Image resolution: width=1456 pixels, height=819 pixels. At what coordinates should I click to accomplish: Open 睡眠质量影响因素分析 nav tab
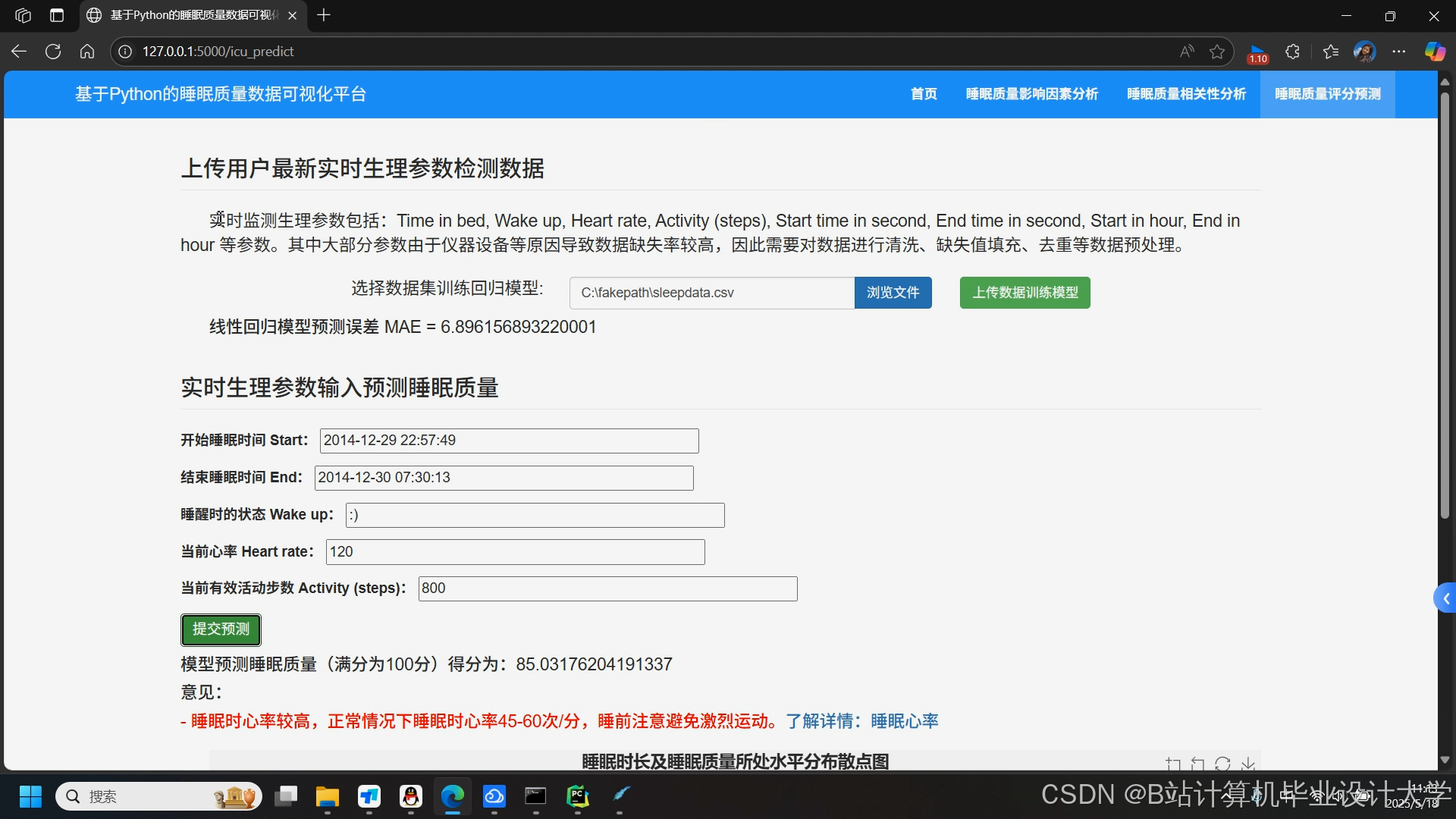(x=1031, y=94)
